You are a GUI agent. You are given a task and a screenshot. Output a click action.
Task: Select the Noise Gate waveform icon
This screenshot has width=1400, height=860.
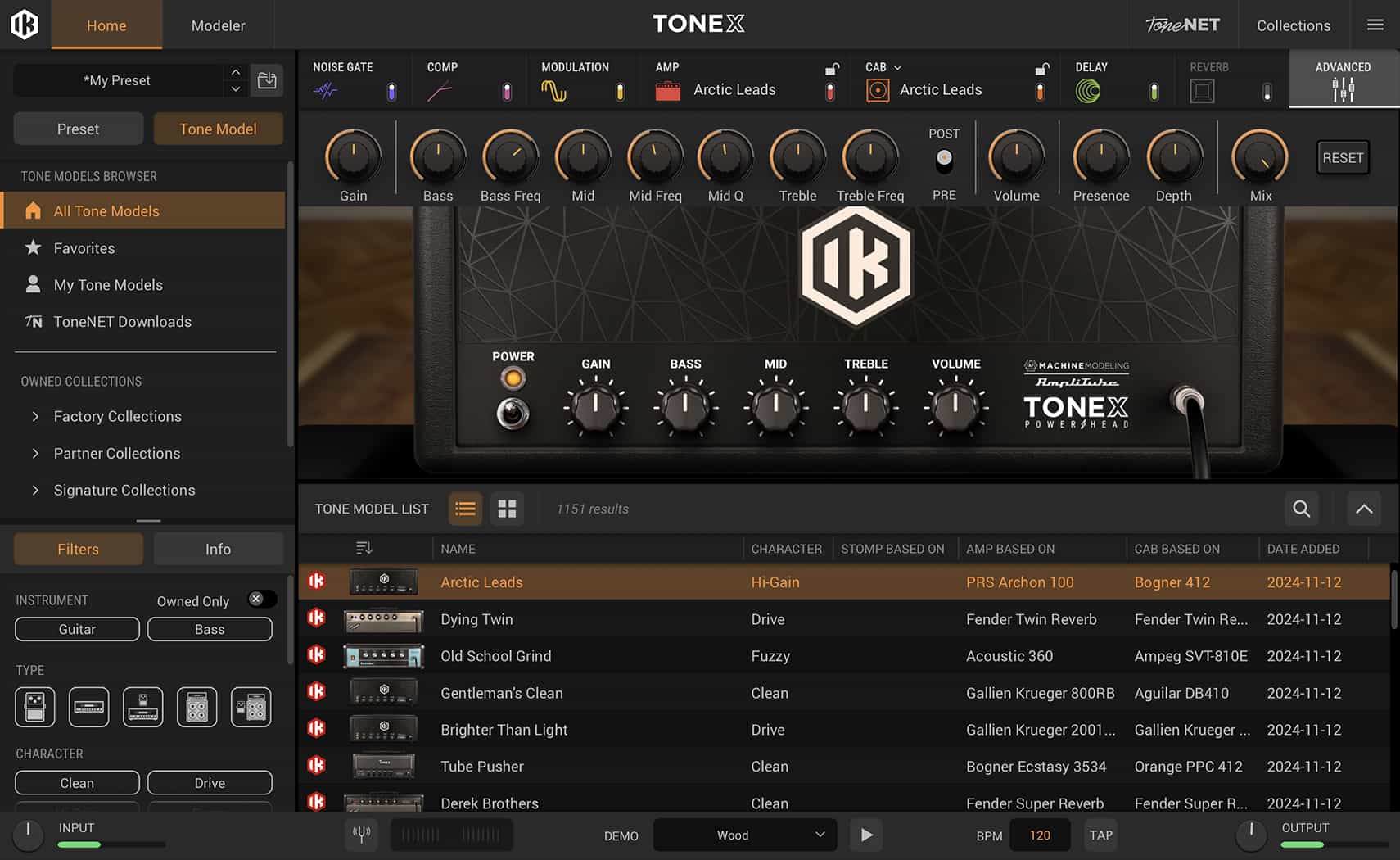point(325,91)
